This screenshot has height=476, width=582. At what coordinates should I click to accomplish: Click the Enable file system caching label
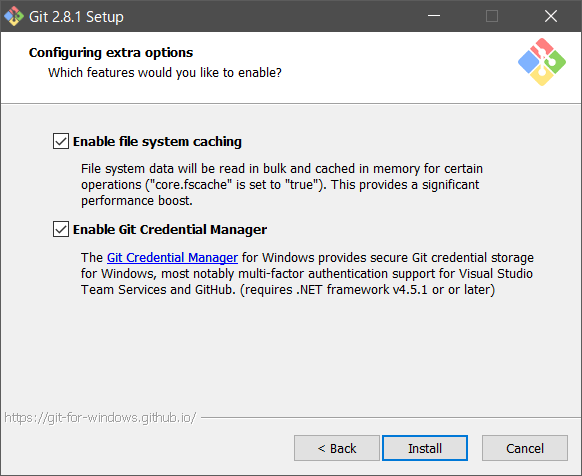157,142
